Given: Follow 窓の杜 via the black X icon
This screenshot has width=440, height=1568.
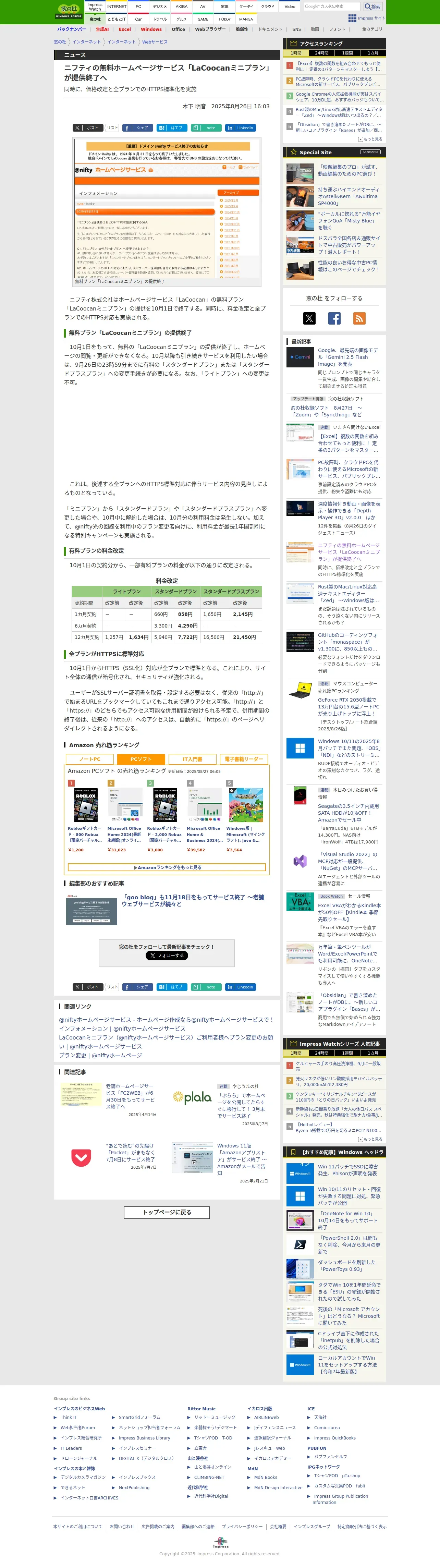Looking at the screenshot, I should 309,318.
